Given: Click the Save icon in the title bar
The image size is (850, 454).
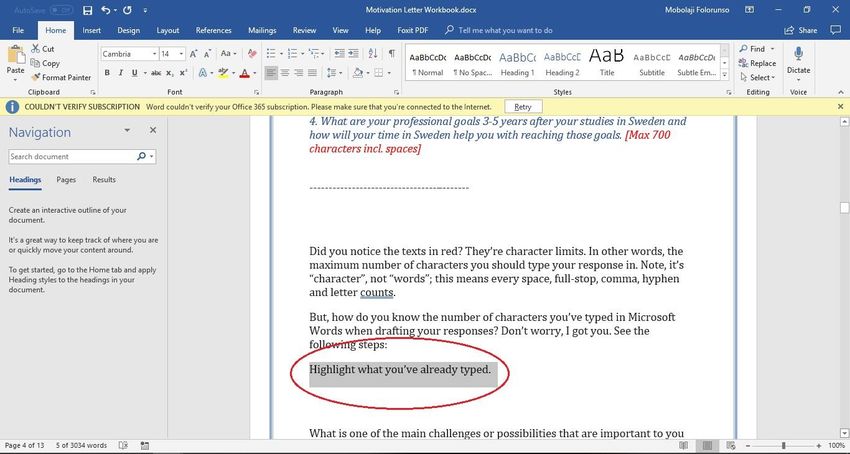Looking at the screenshot, I should 87,11.
